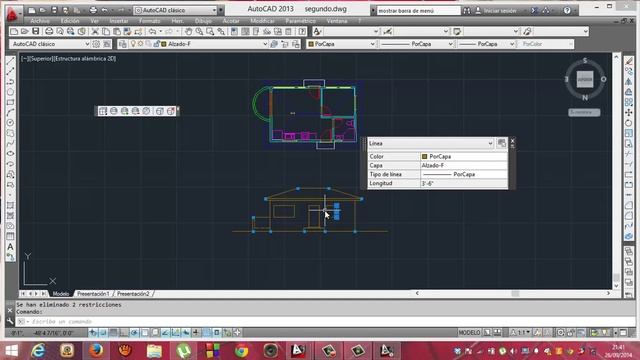Toggle Quick Properties in status bar
Image resolution: width=640 pixels, height=360 pixels.
click(217, 333)
